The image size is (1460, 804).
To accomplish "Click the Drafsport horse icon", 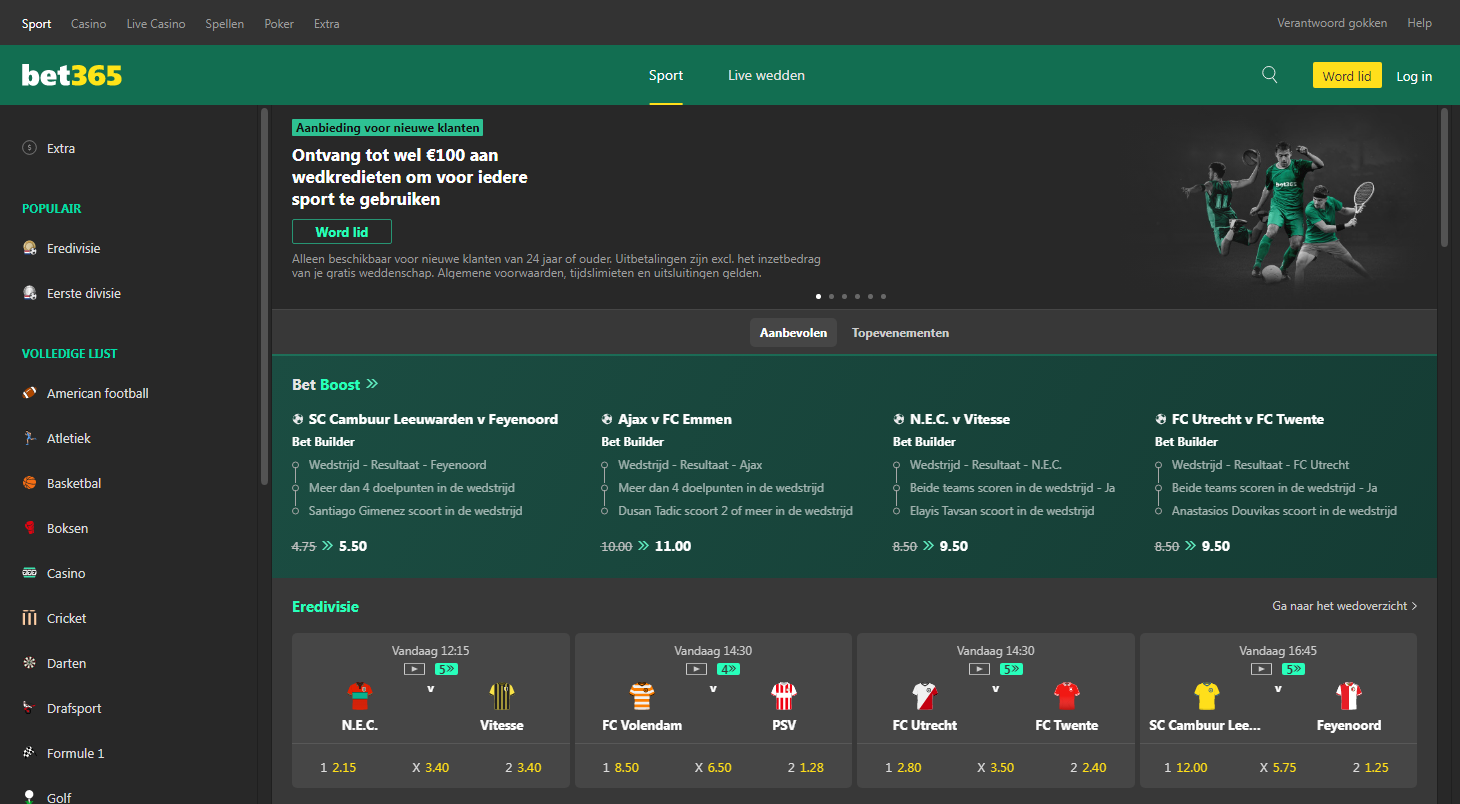I will pyautogui.click(x=29, y=708).
